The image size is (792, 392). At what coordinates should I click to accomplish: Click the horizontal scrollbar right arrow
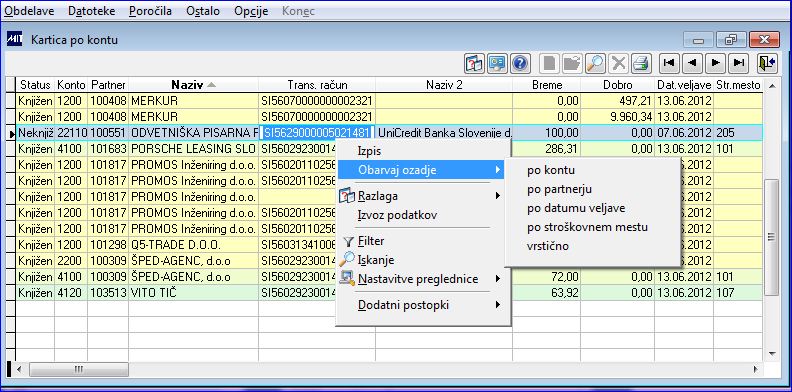point(756,370)
